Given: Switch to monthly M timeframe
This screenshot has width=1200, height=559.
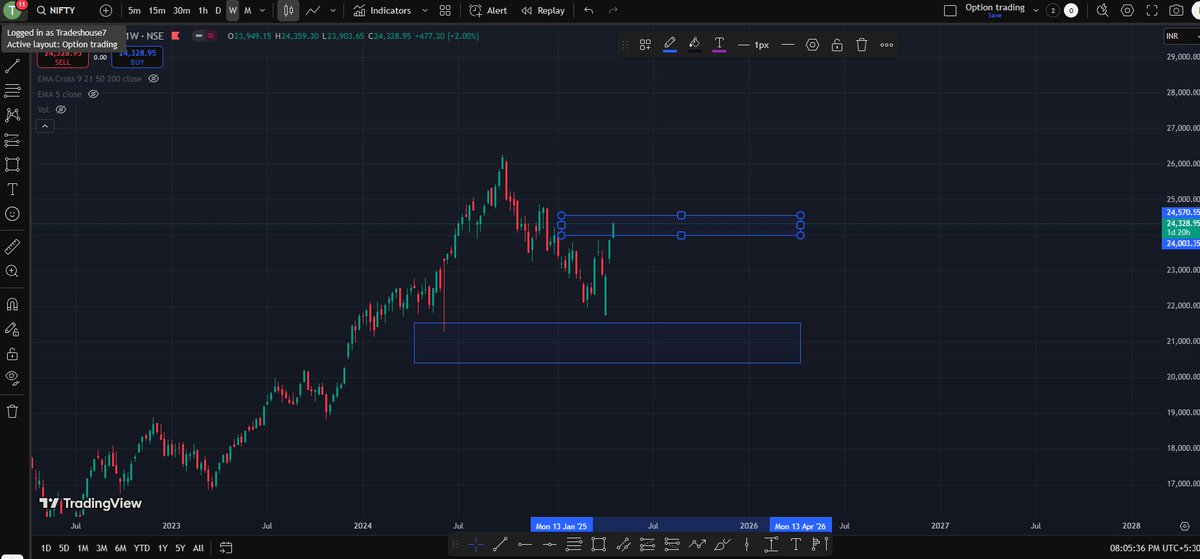Looking at the screenshot, I should coord(247,10).
